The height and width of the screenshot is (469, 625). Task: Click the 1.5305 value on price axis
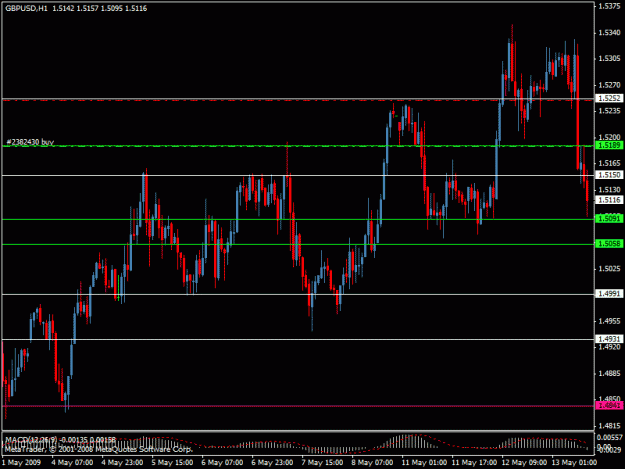point(609,59)
